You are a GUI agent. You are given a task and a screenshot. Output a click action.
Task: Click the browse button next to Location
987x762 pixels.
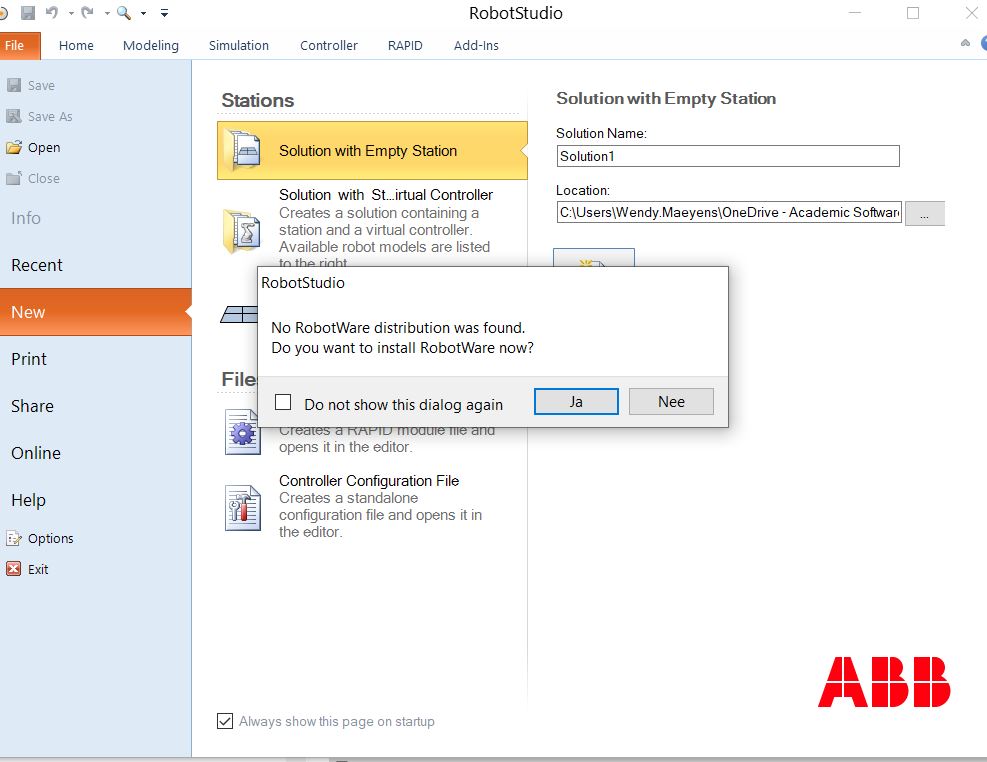tap(925, 213)
